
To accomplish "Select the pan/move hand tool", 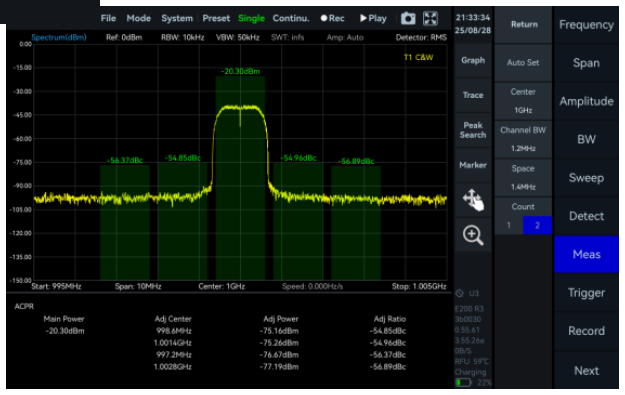I will [473, 200].
